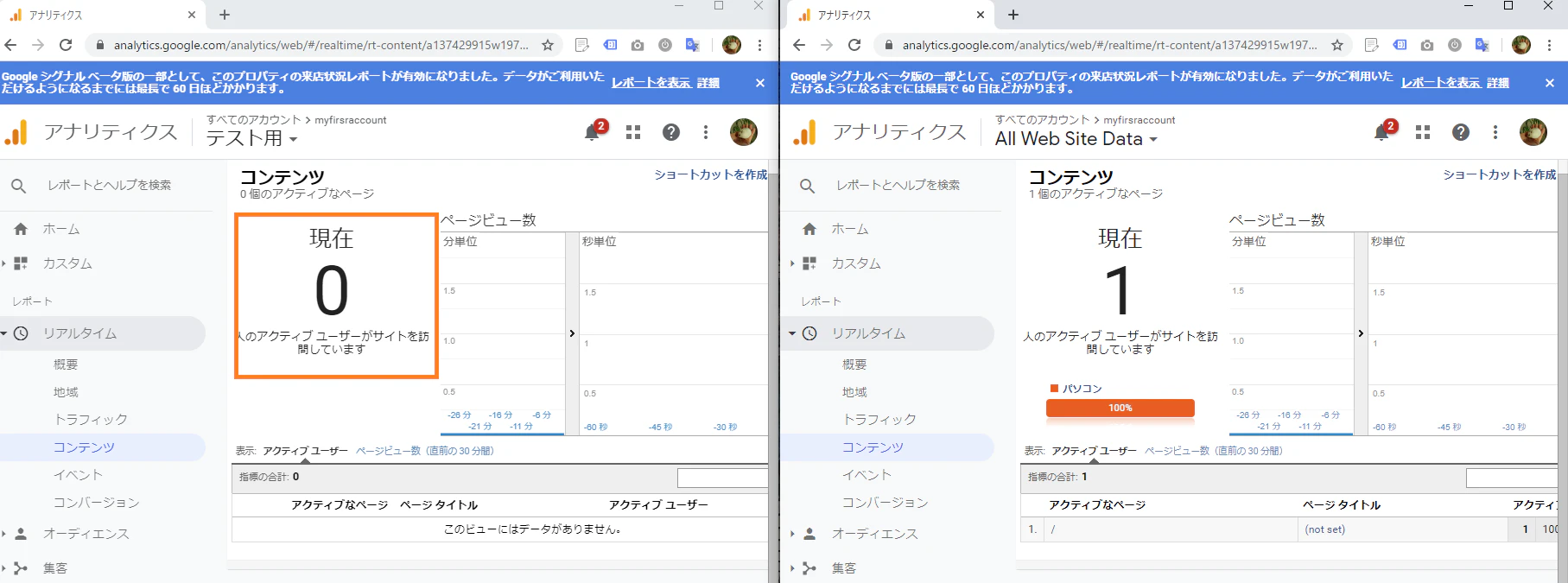This screenshot has height=583, width=1568.
Task: Open account avatar in left Analytics header
Action: (x=744, y=132)
